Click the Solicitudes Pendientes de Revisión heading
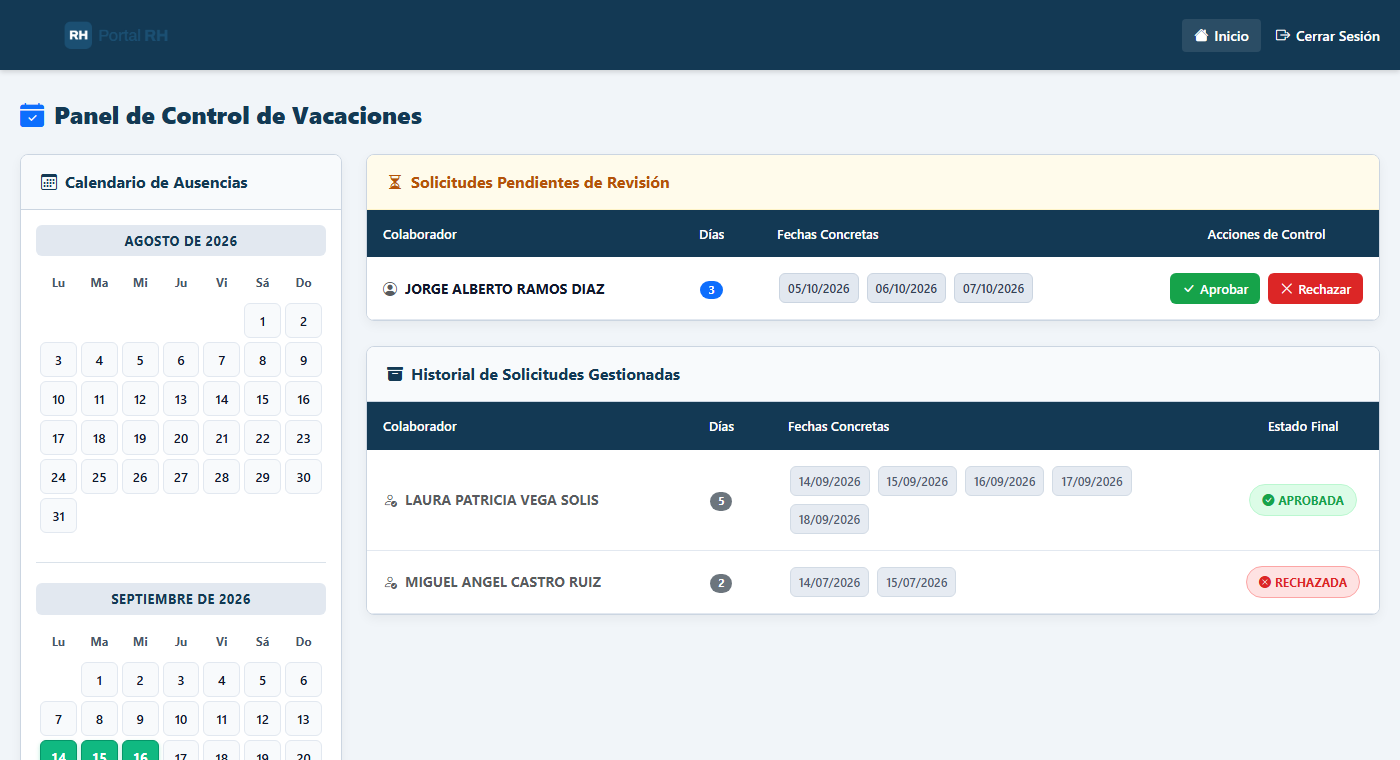The height and width of the screenshot is (760, 1400). 540,182
